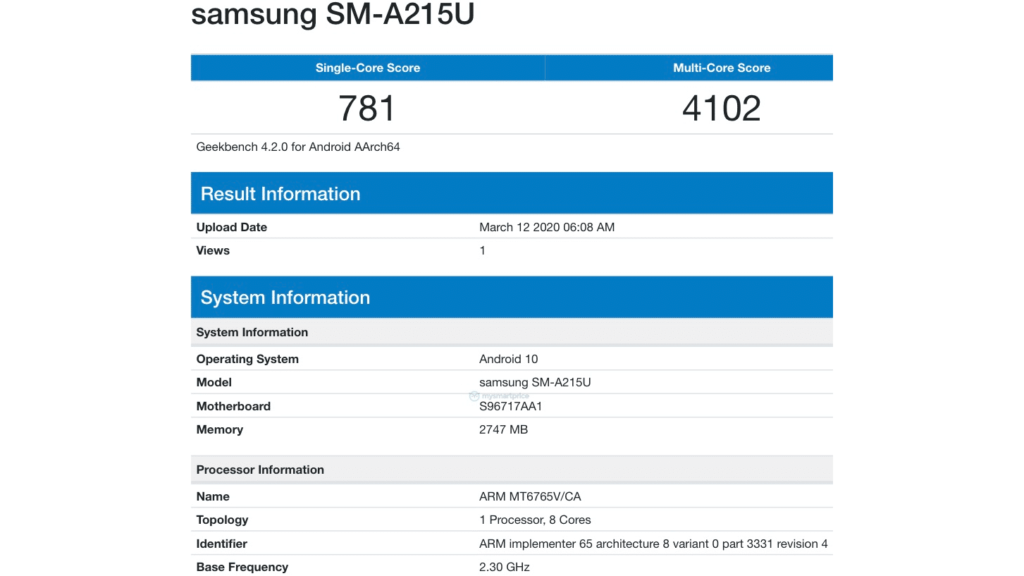
Task: Click the March 12 2020 upload timestamp
Action: click(546, 227)
